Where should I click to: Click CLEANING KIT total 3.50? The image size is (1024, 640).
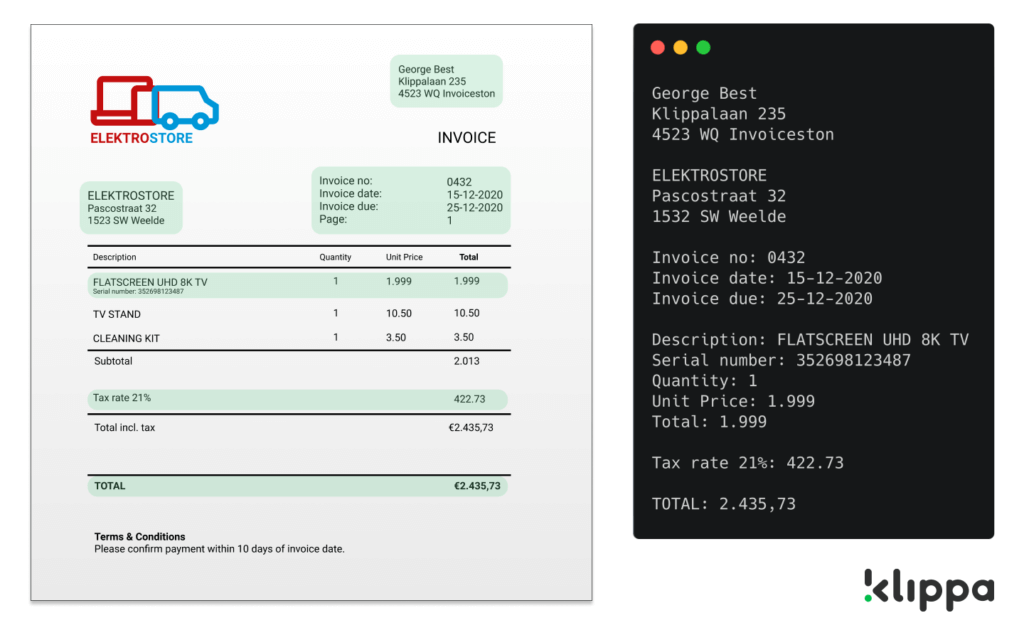(464, 338)
